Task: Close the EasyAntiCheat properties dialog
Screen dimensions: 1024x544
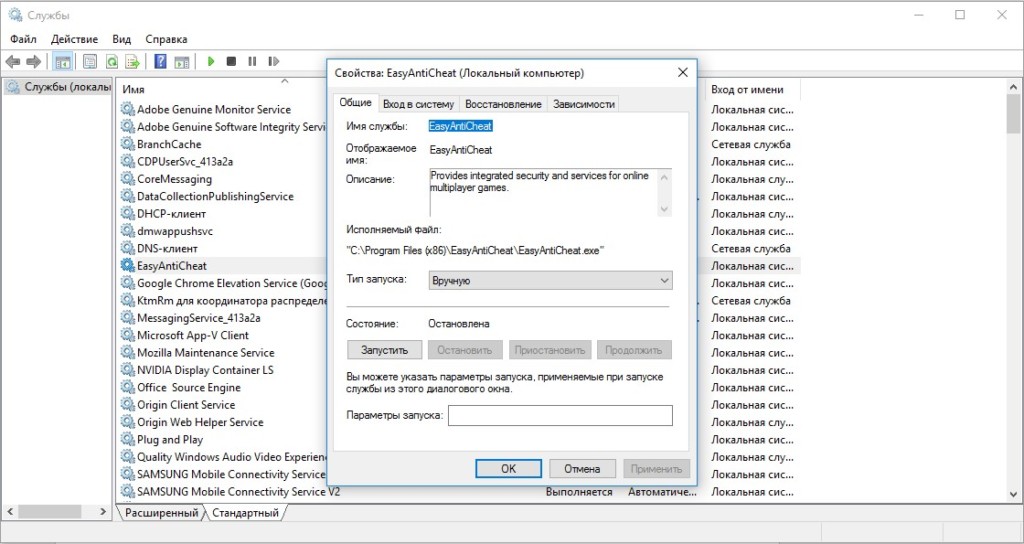Action: [x=682, y=72]
